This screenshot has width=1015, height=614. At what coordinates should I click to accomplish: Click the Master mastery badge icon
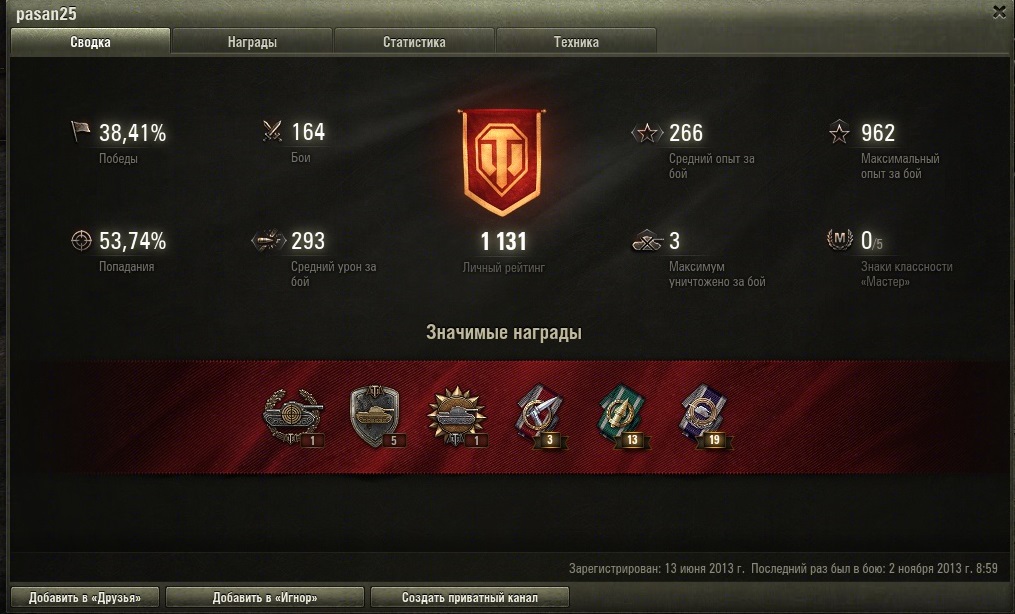coord(840,239)
